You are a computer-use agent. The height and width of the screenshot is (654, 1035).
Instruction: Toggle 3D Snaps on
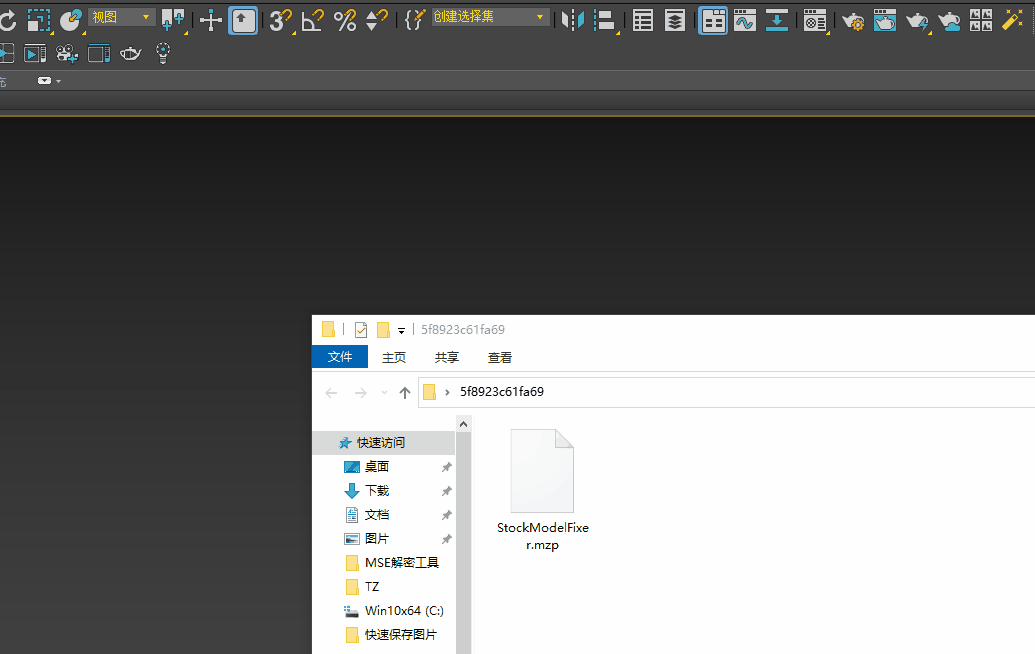tap(280, 20)
